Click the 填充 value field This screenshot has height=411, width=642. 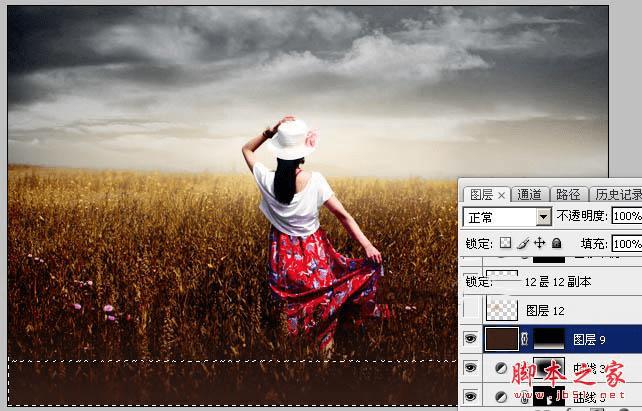627,244
